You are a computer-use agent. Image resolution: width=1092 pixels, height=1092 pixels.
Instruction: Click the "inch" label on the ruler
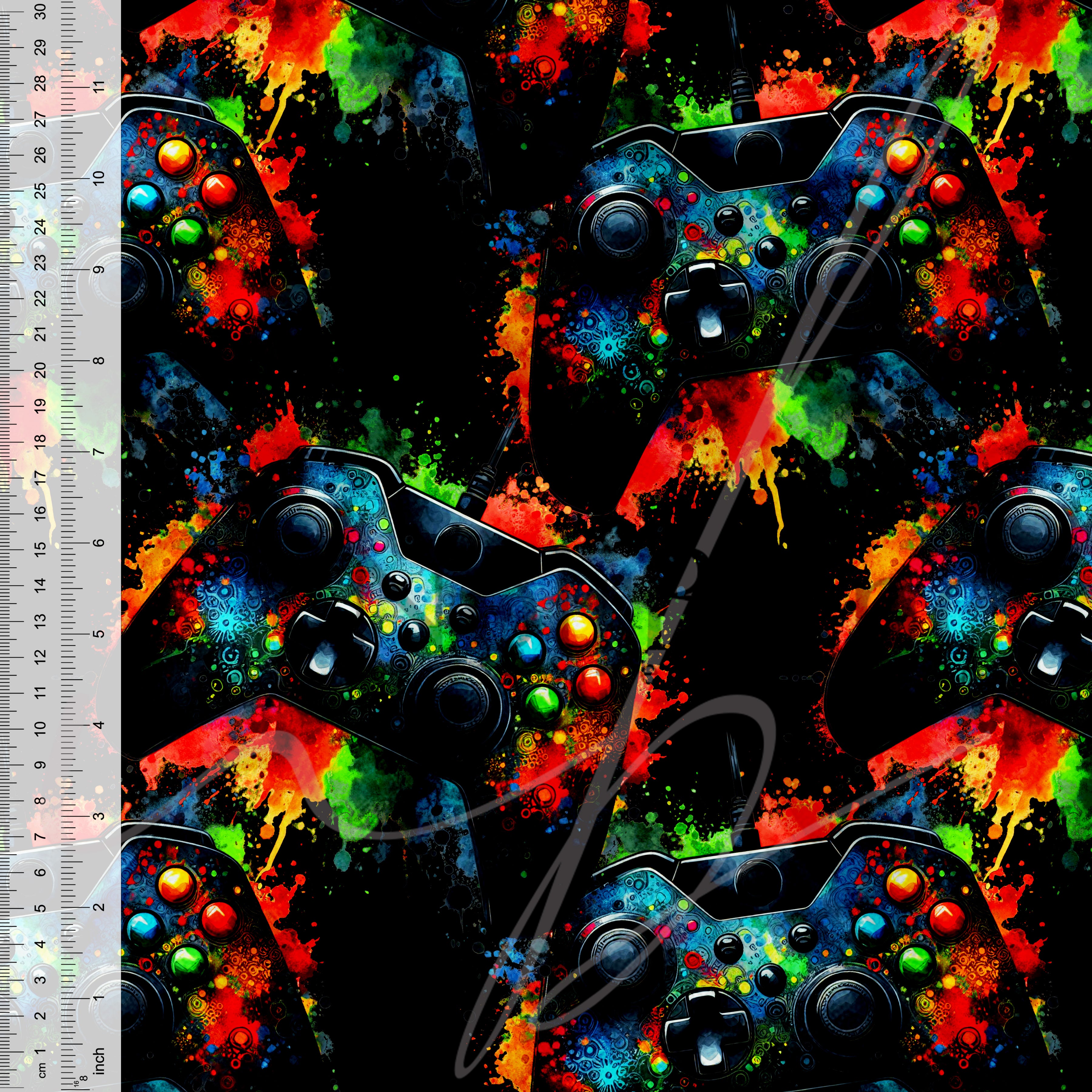[99, 1061]
